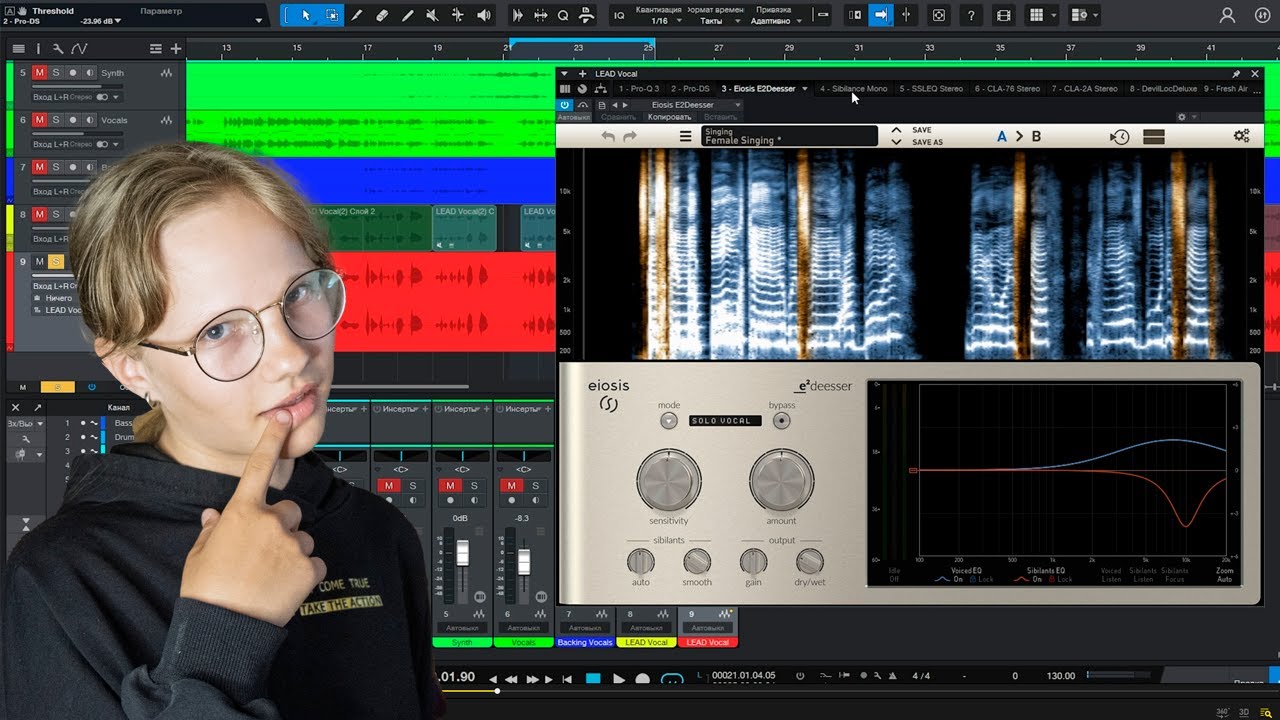The image size is (1280, 720).
Task: Record-arm the Synth track
Action: (72, 73)
